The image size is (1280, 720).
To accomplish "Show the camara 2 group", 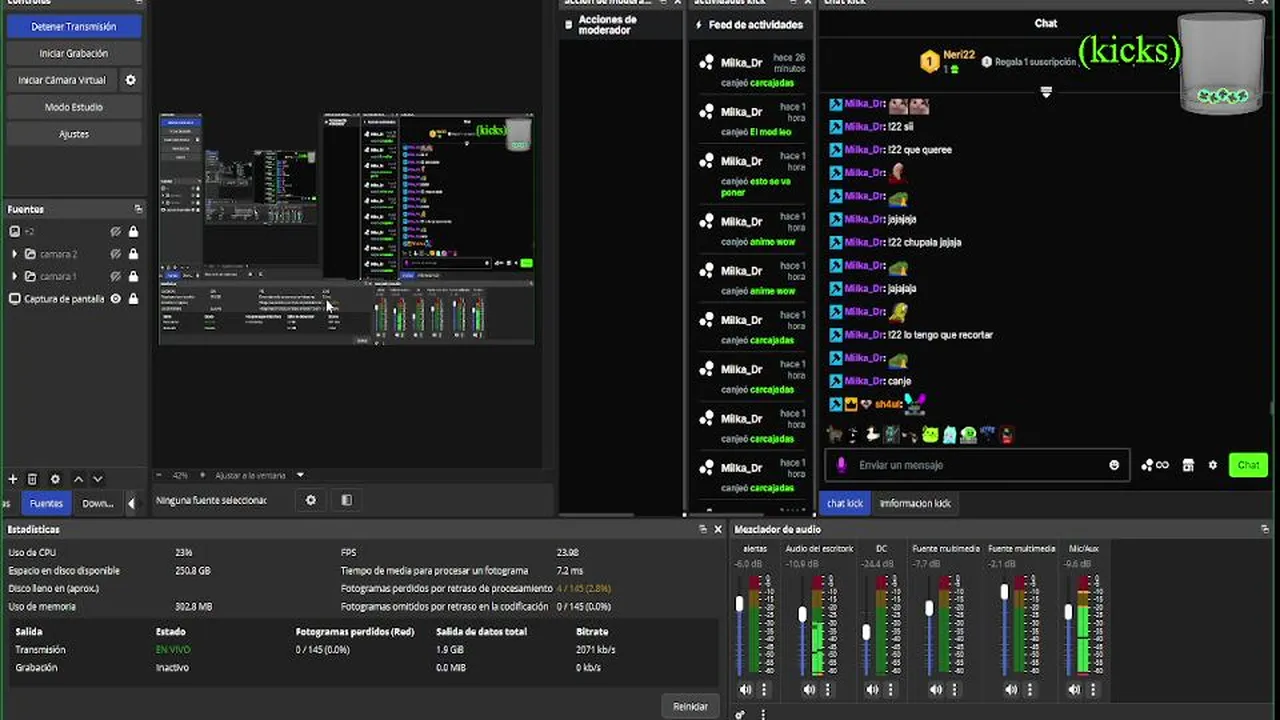I will (116, 254).
